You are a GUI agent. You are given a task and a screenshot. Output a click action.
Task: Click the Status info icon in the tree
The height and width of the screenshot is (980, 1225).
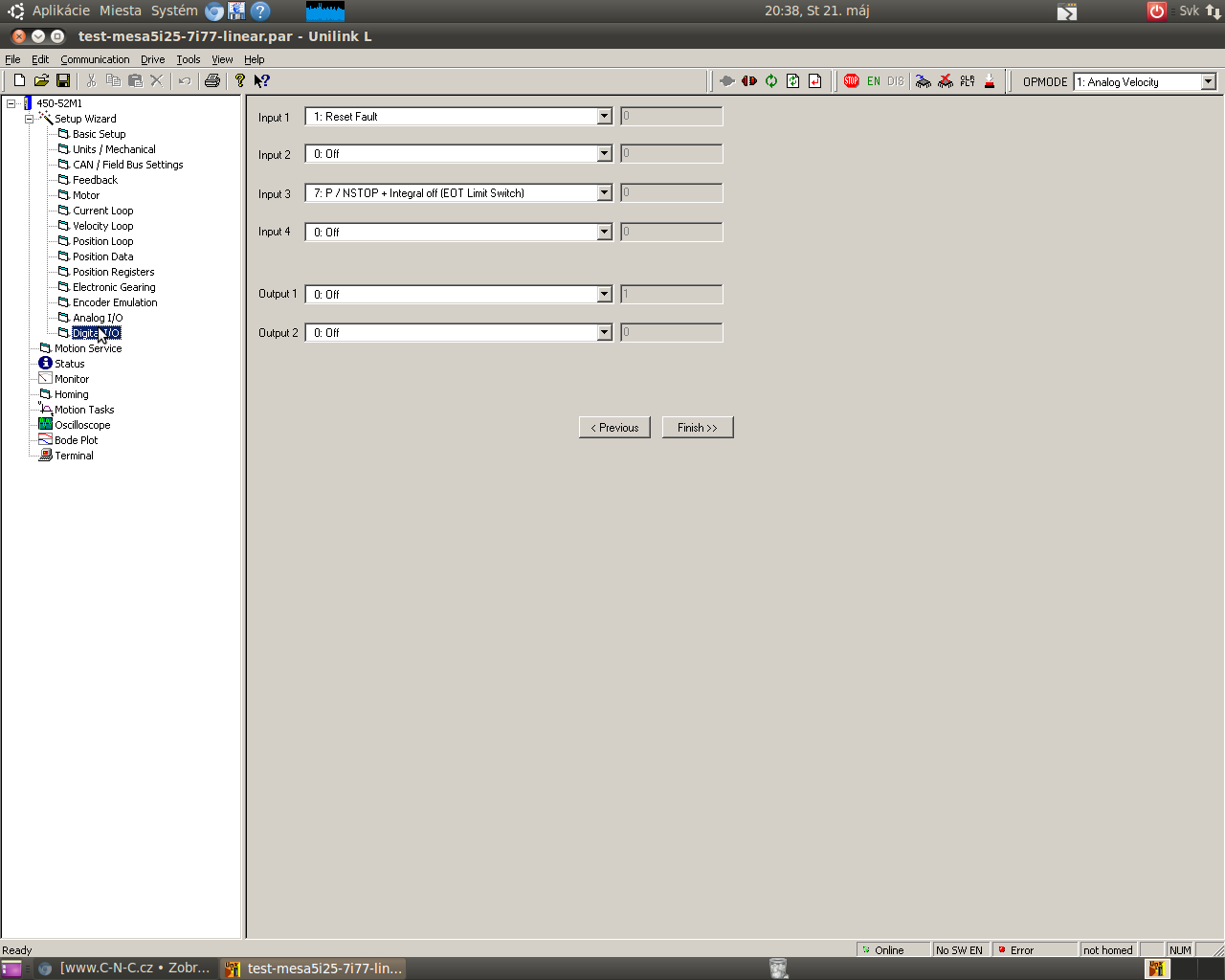tap(45, 363)
